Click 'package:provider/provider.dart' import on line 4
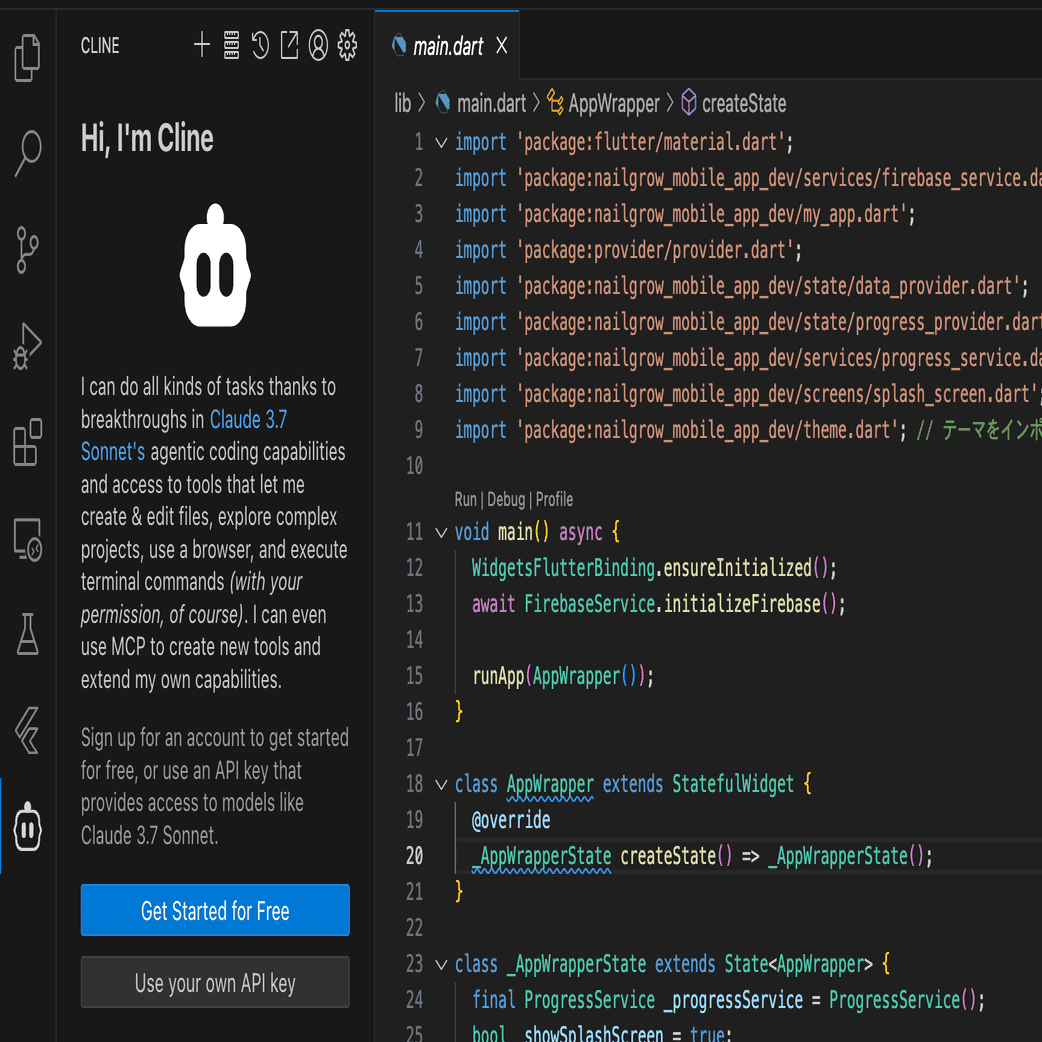 point(655,251)
